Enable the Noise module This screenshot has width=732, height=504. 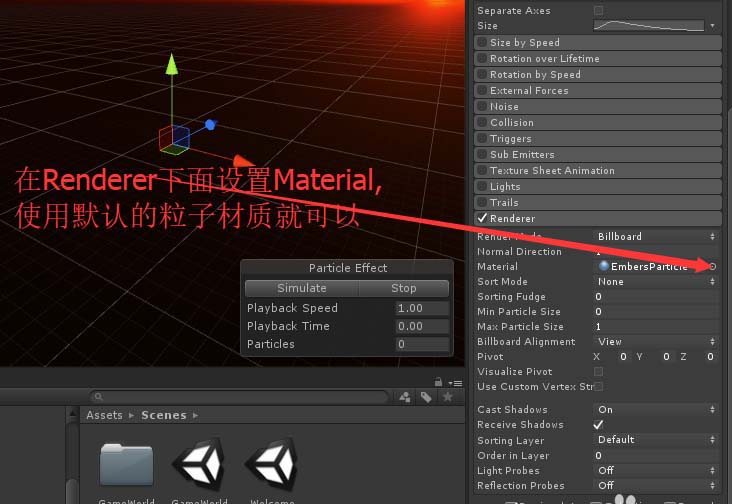click(x=482, y=106)
